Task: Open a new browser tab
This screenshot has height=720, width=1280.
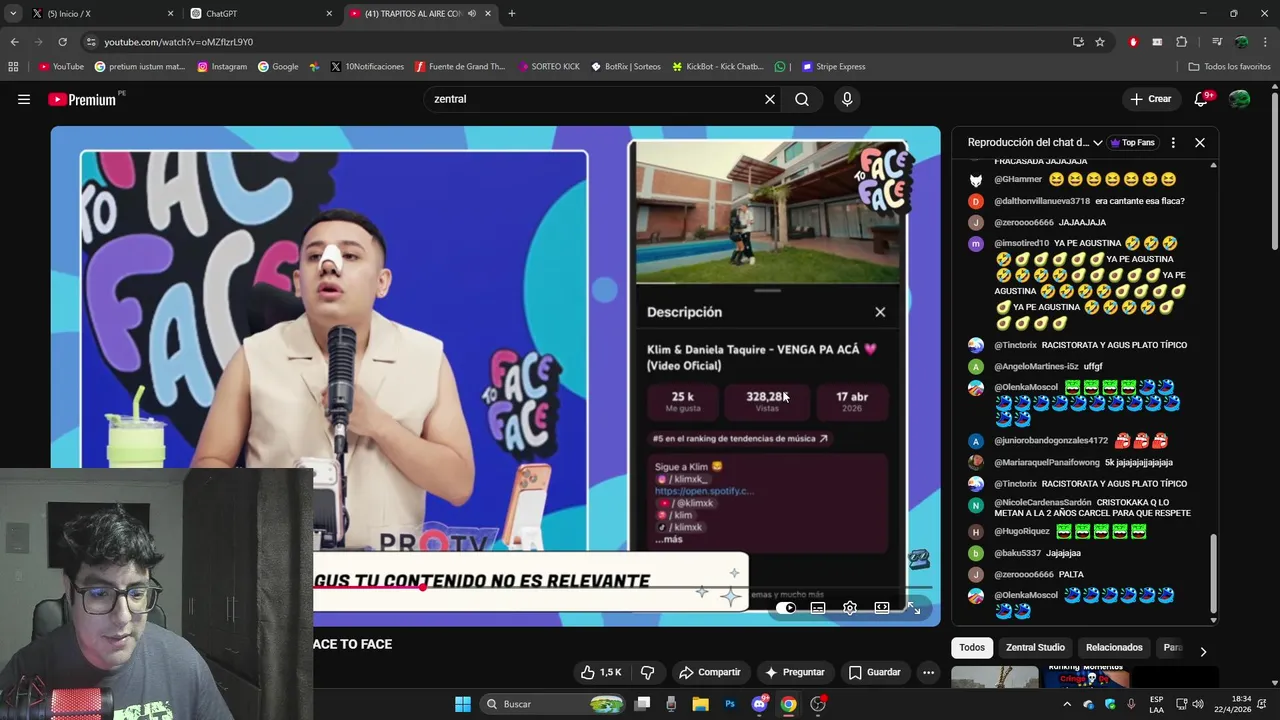Action: tap(512, 14)
